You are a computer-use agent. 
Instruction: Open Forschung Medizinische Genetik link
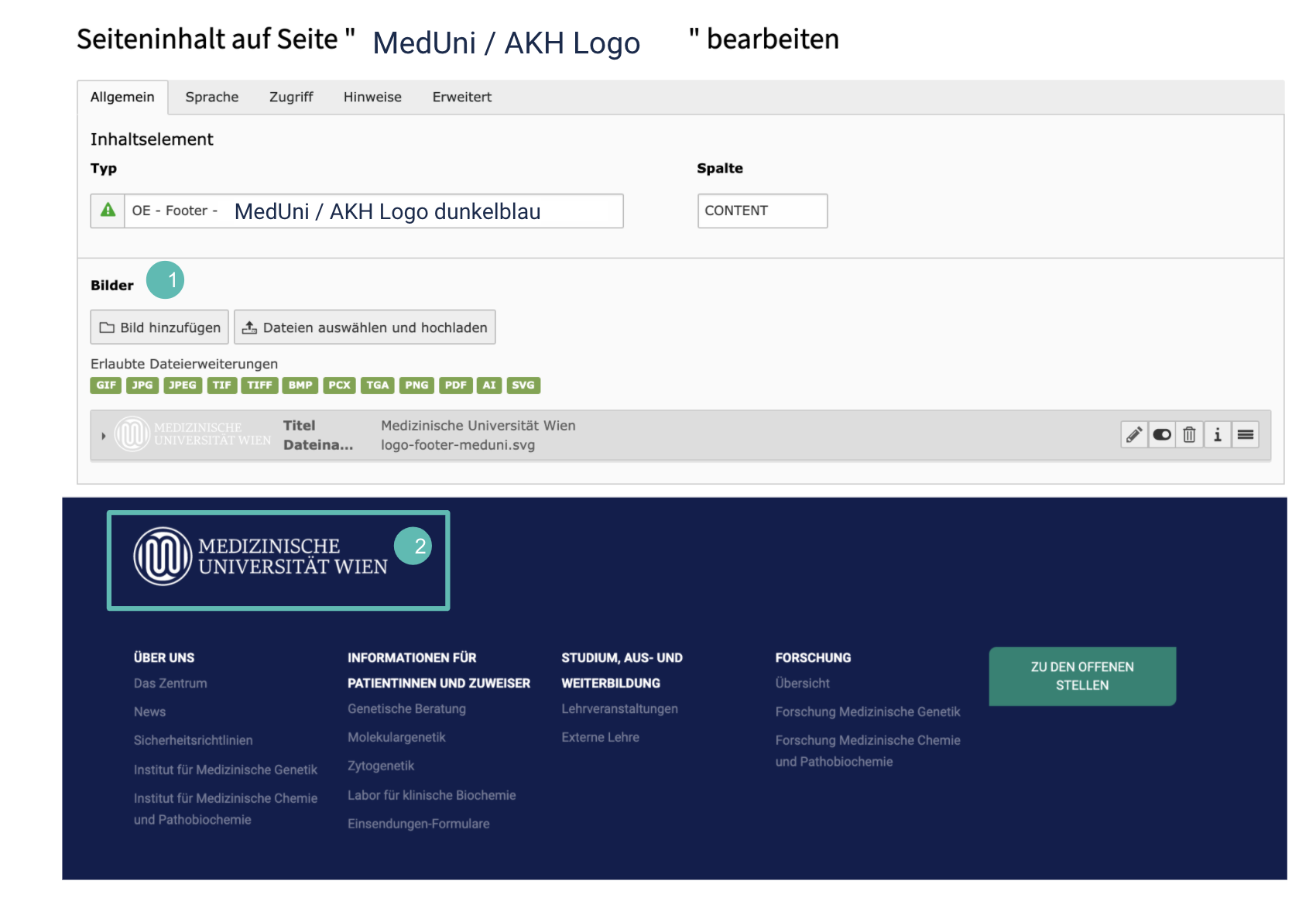pyautogui.click(x=868, y=712)
